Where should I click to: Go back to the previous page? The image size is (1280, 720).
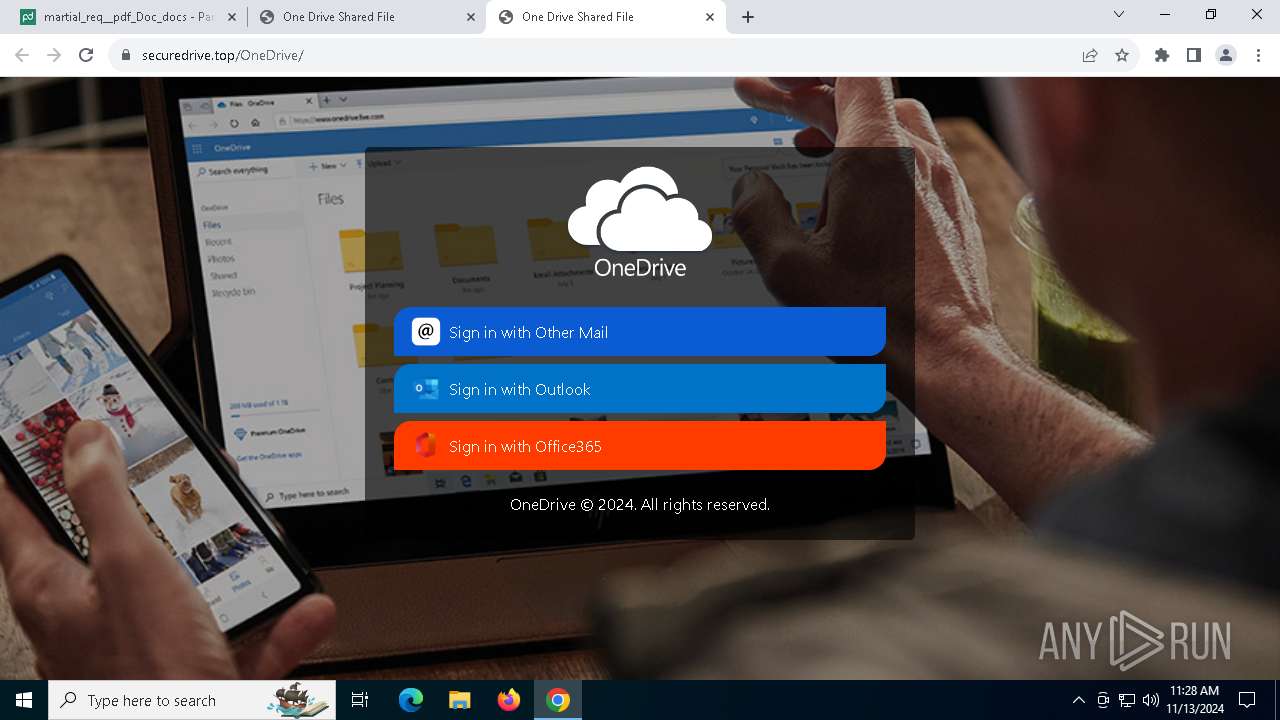click(x=22, y=55)
